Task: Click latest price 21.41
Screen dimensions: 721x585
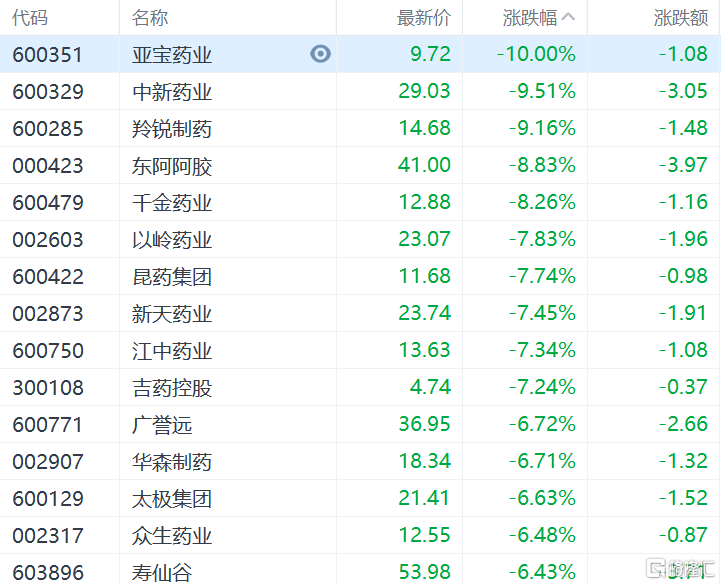Action: 424,498
